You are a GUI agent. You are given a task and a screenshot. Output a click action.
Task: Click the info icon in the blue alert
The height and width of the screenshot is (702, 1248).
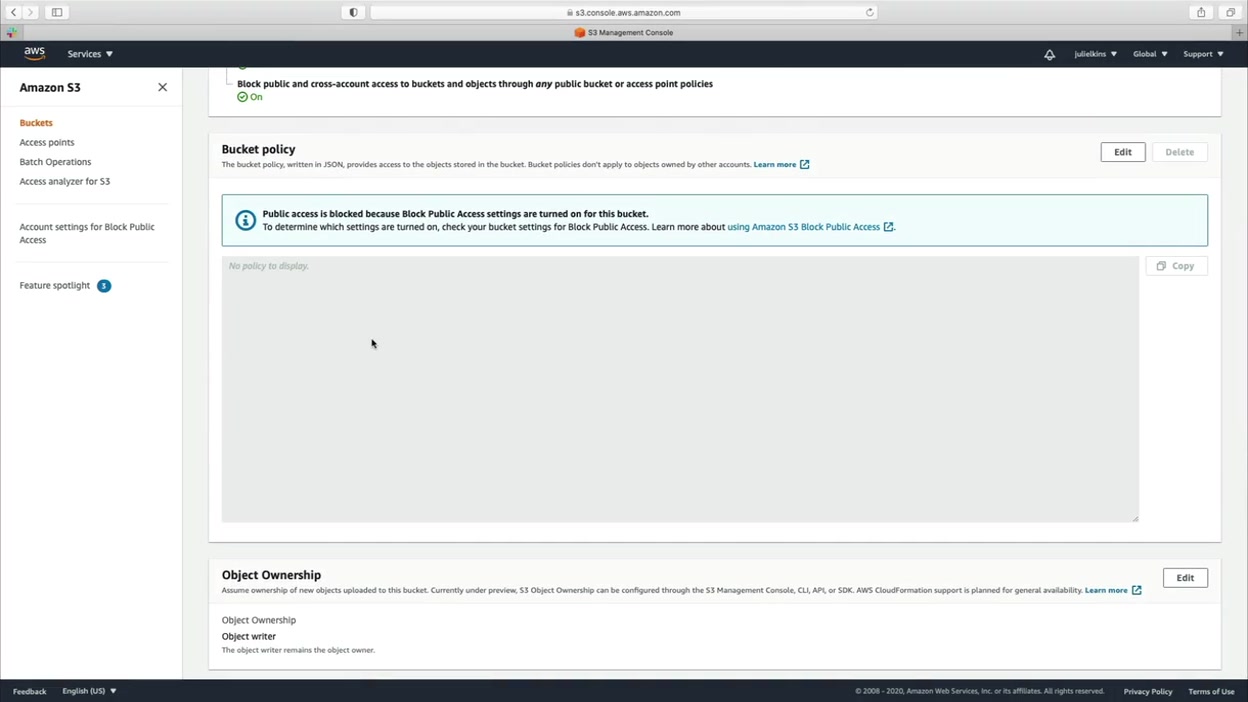pyautogui.click(x=245, y=220)
